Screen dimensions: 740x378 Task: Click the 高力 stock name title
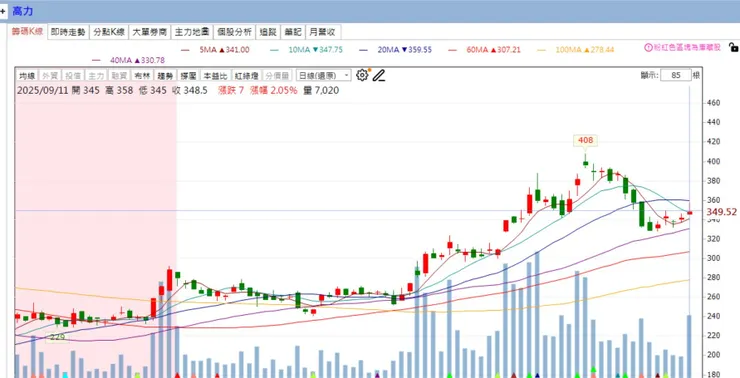tap(23, 11)
